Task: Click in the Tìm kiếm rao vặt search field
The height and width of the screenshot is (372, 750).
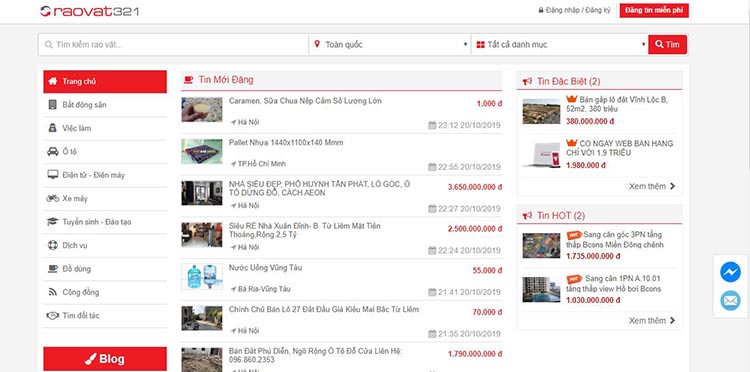Action: tap(173, 44)
